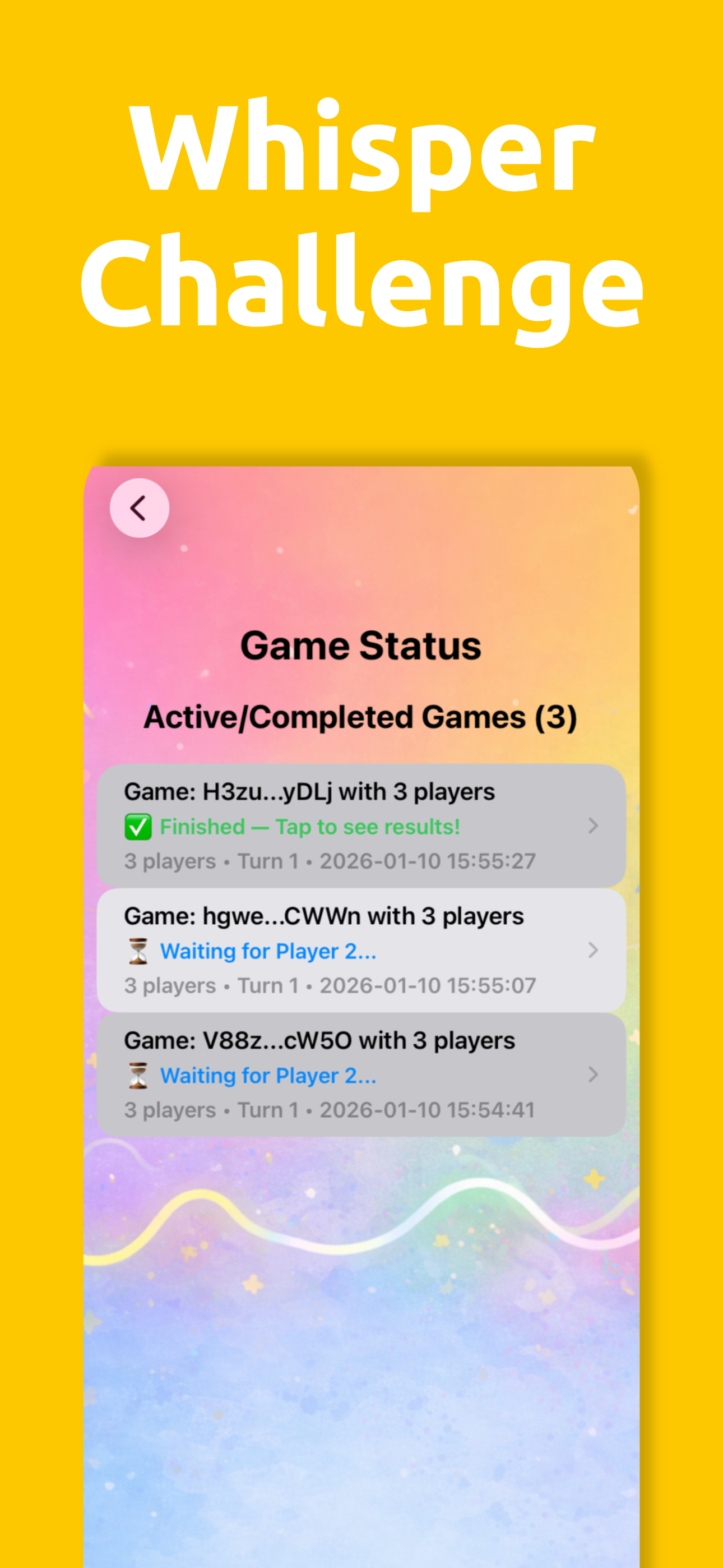Tap 'Finished — Tap to see results!' link
Viewport: 723px width, 1568px height.
click(x=310, y=827)
